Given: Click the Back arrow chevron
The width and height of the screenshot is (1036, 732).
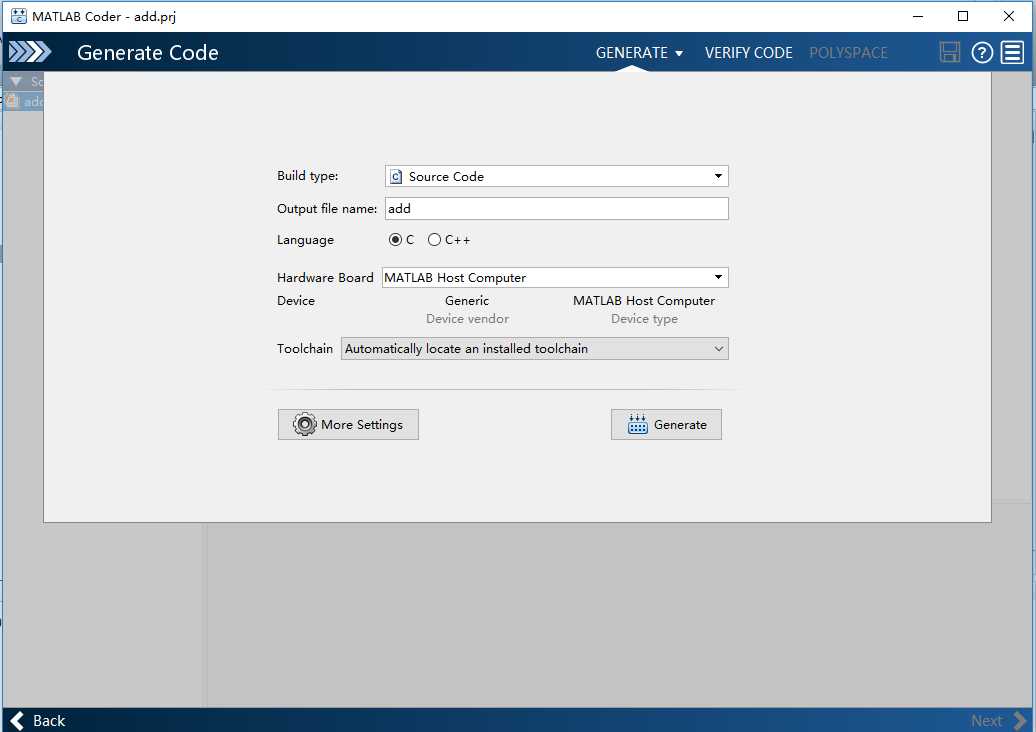Looking at the screenshot, I should (18, 720).
